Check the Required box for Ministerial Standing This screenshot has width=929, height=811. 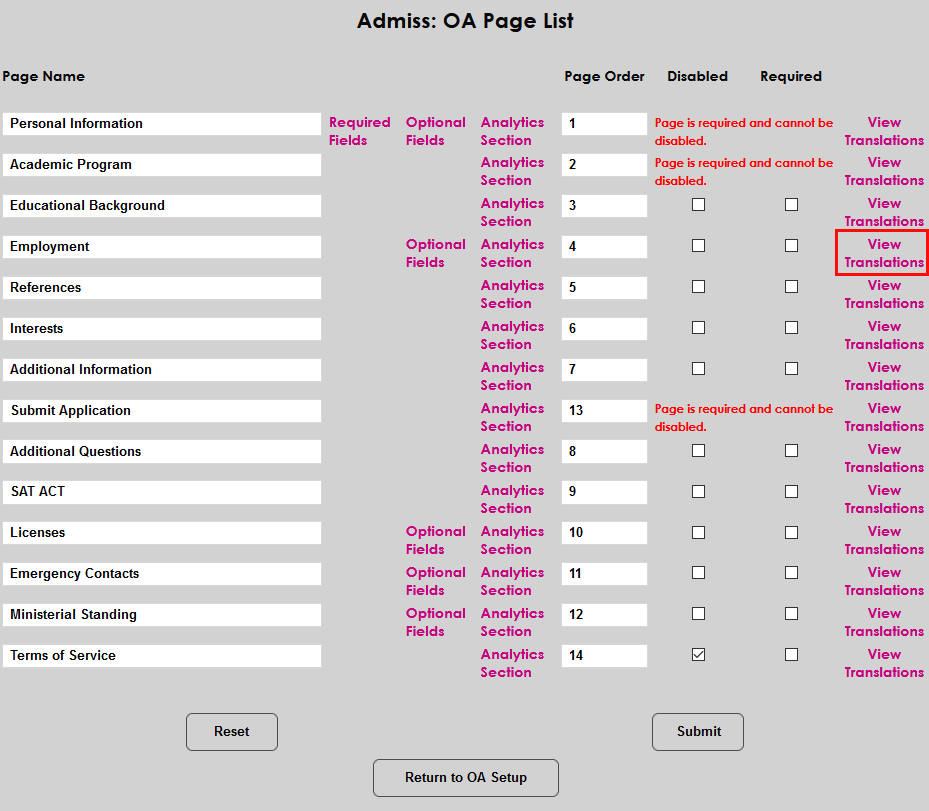(791, 614)
